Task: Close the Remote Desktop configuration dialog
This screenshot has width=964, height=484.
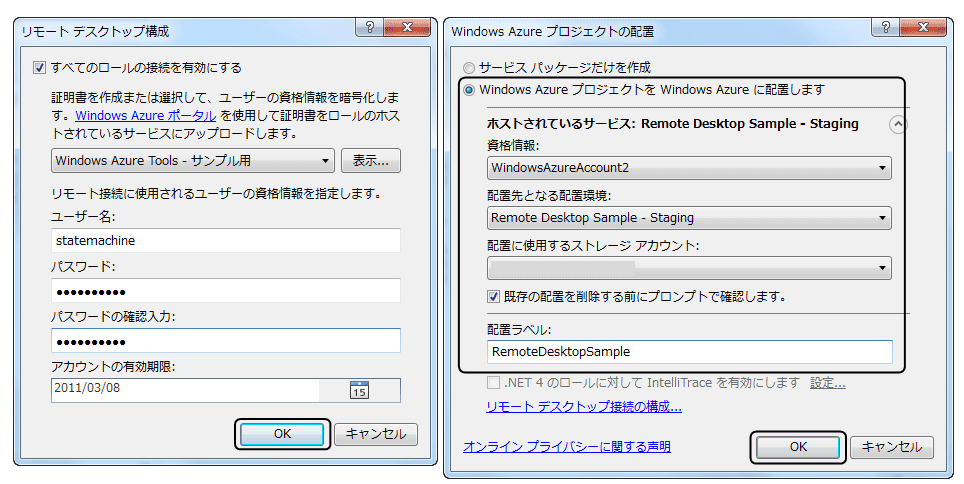Action: point(407,27)
